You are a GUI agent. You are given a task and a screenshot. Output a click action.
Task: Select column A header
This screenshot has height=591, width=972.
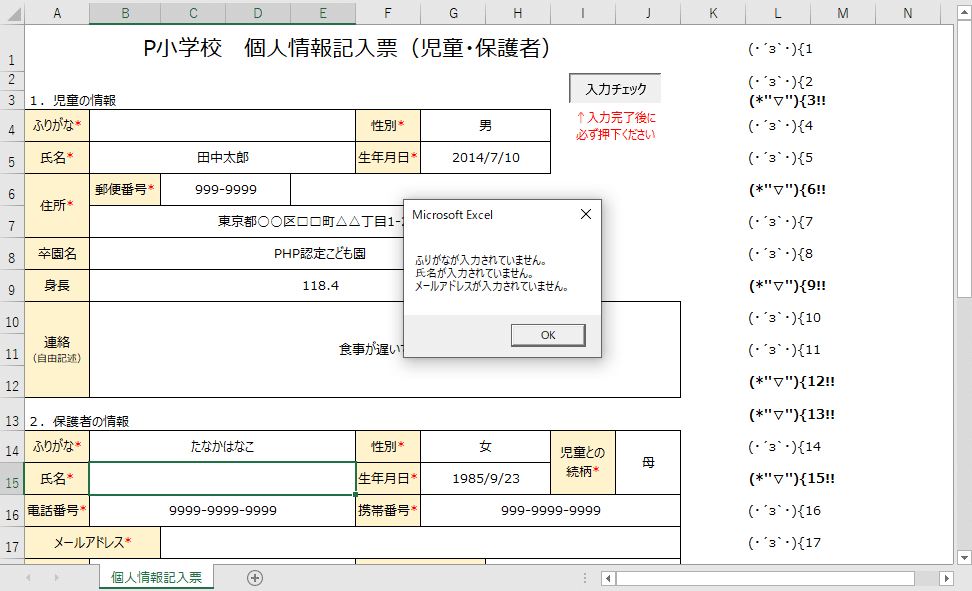(57, 14)
